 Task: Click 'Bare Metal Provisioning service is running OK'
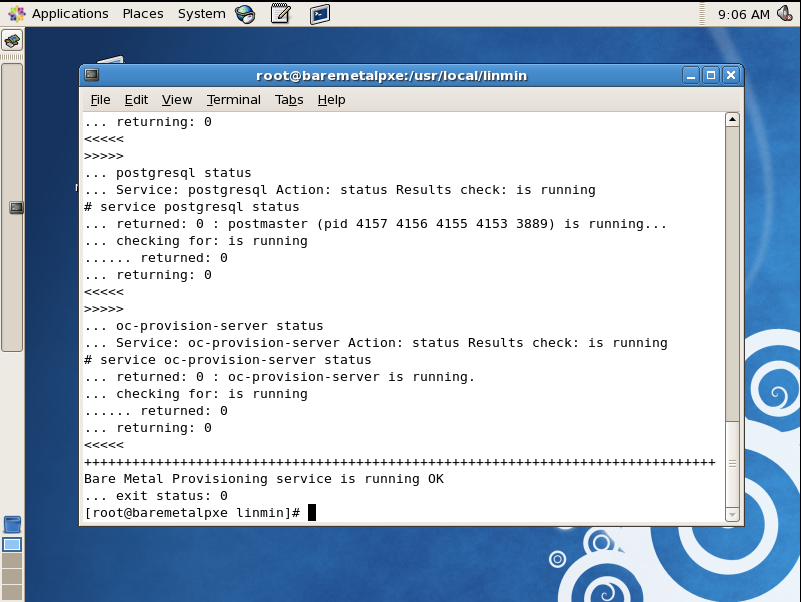pos(264,479)
